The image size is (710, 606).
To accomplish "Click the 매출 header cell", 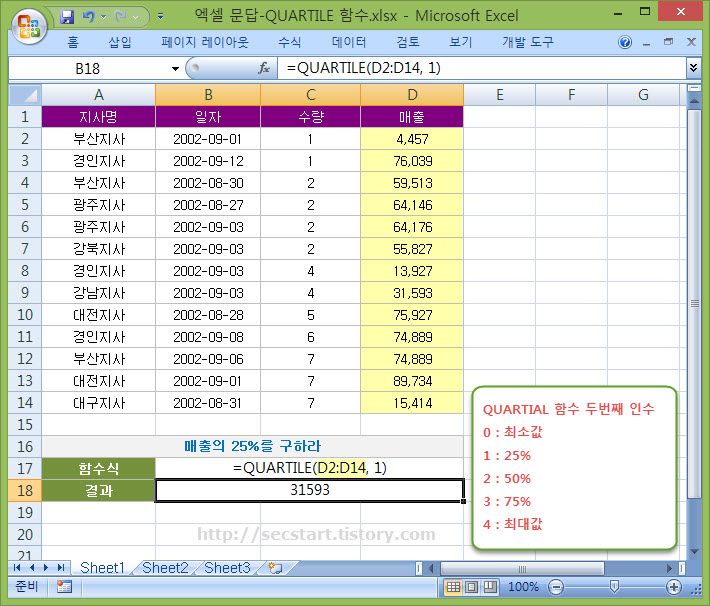I will tap(412, 117).
